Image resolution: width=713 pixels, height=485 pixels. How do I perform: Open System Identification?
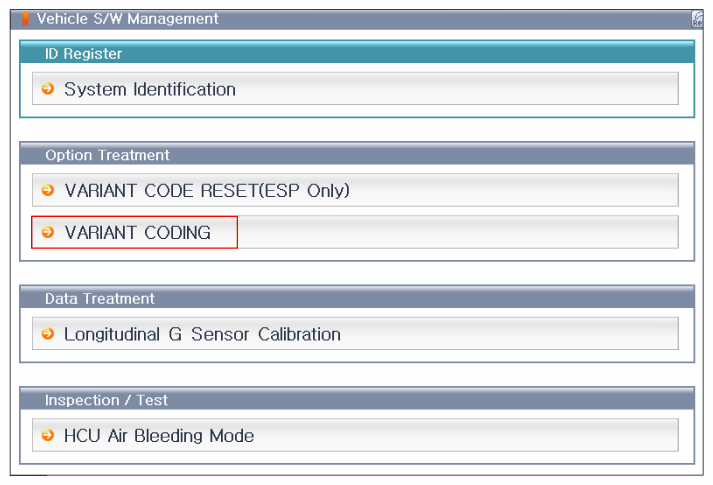[x=150, y=89]
